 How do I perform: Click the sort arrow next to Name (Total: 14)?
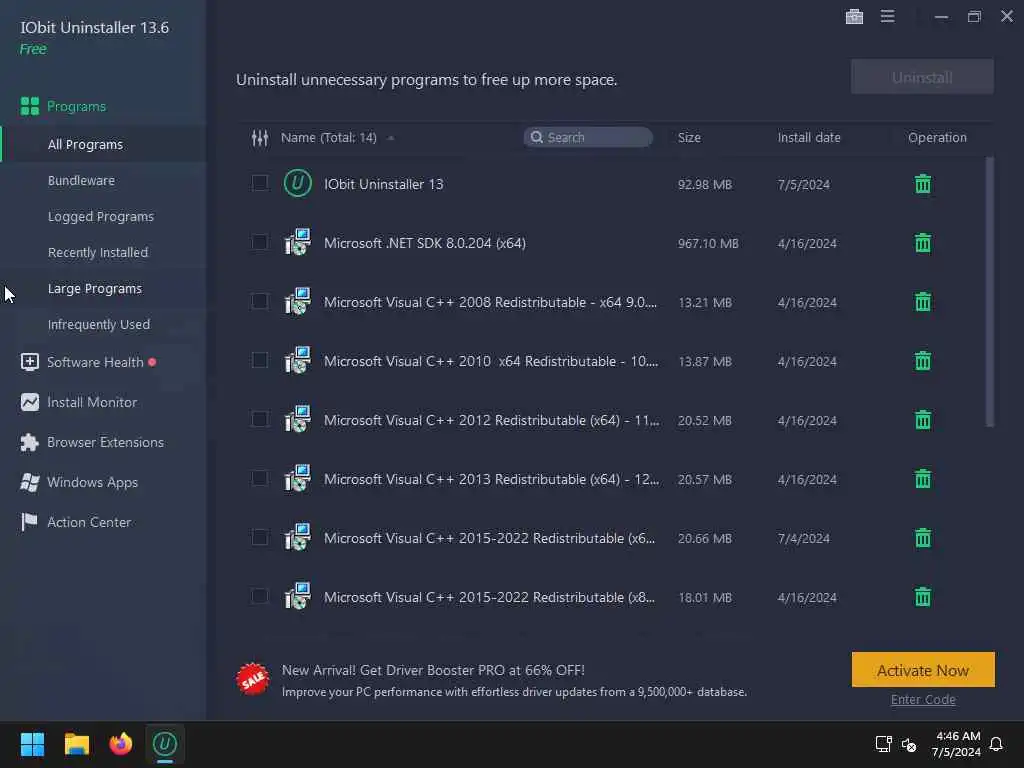pos(391,138)
